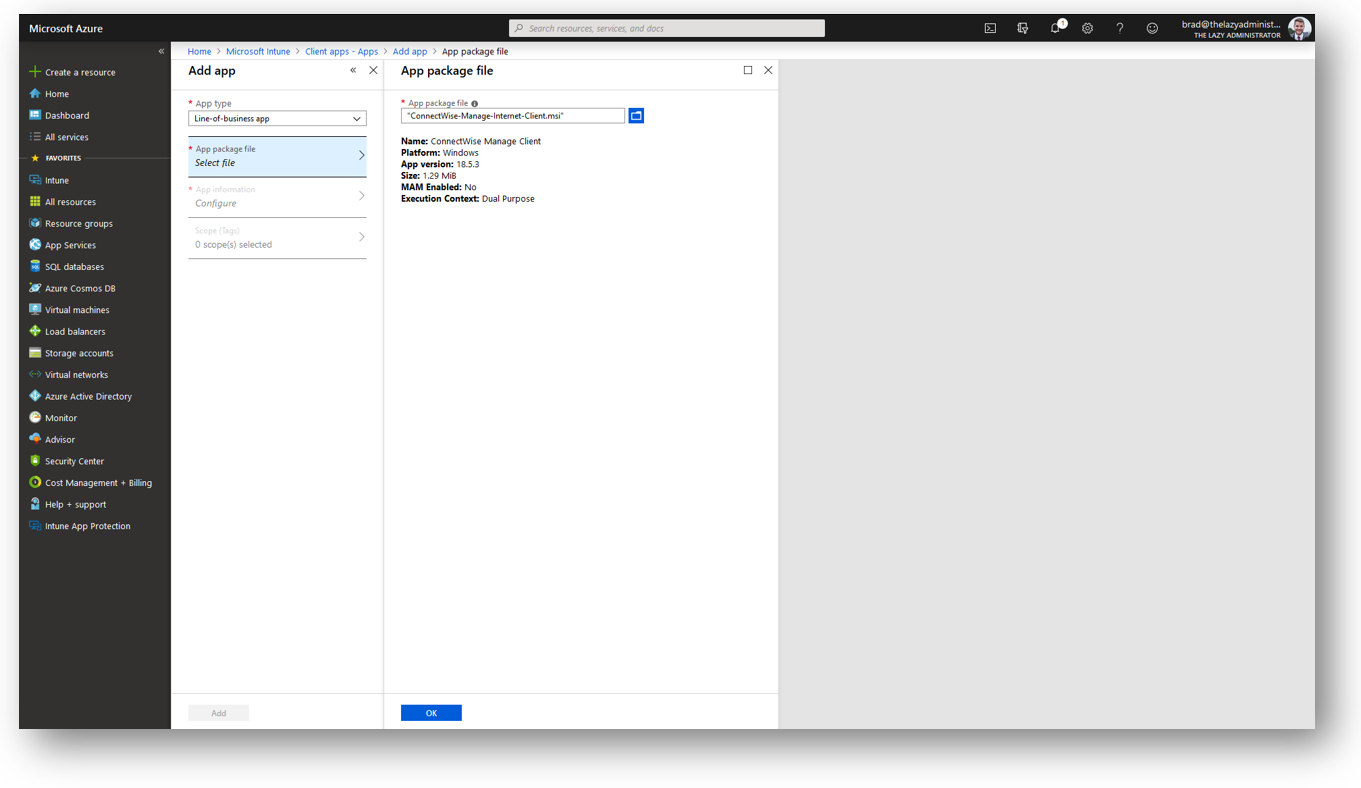Screen dimensions: 1361x788
Task: Click the Security Center shield icon
Action: click(35, 461)
